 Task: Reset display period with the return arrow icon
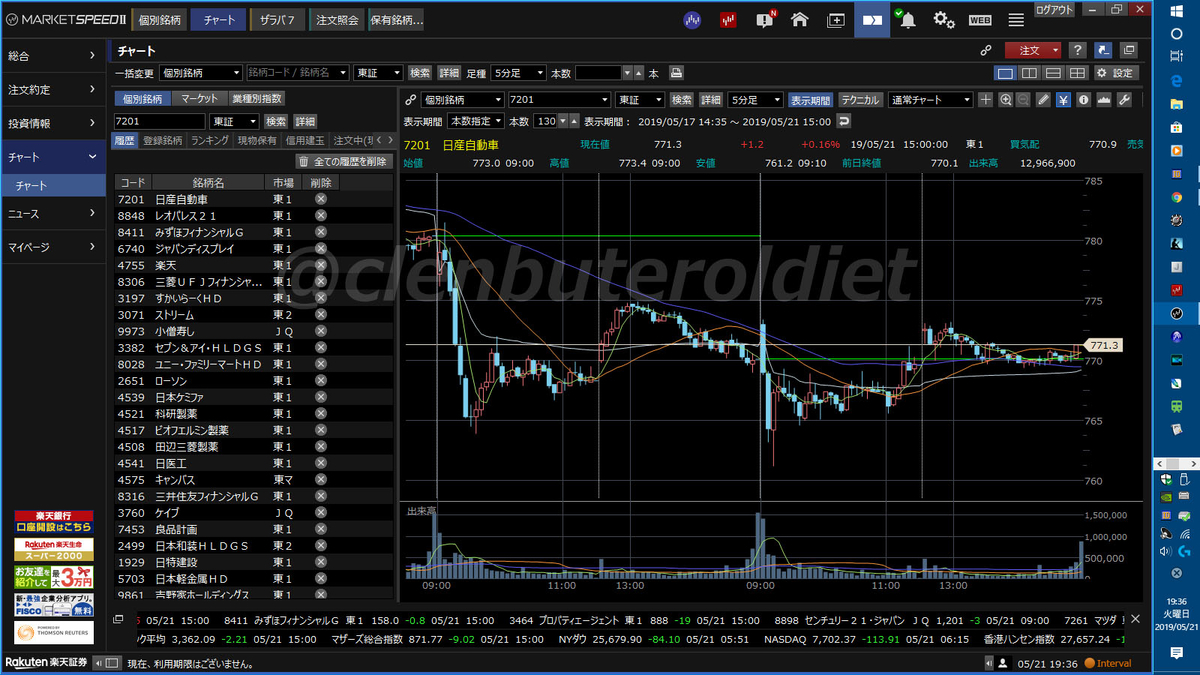click(844, 121)
